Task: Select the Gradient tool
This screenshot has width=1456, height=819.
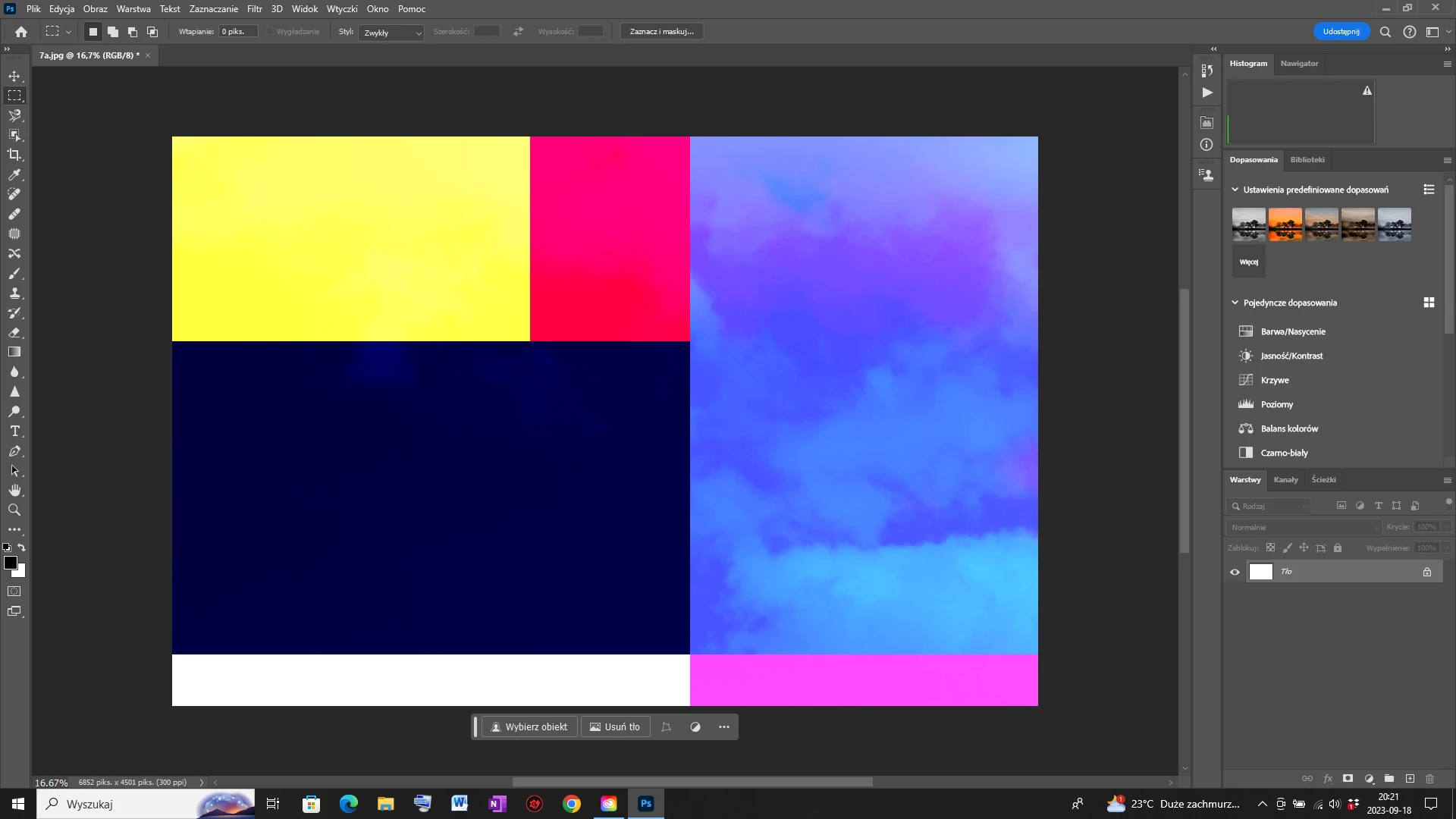Action: [x=14, y=352]
